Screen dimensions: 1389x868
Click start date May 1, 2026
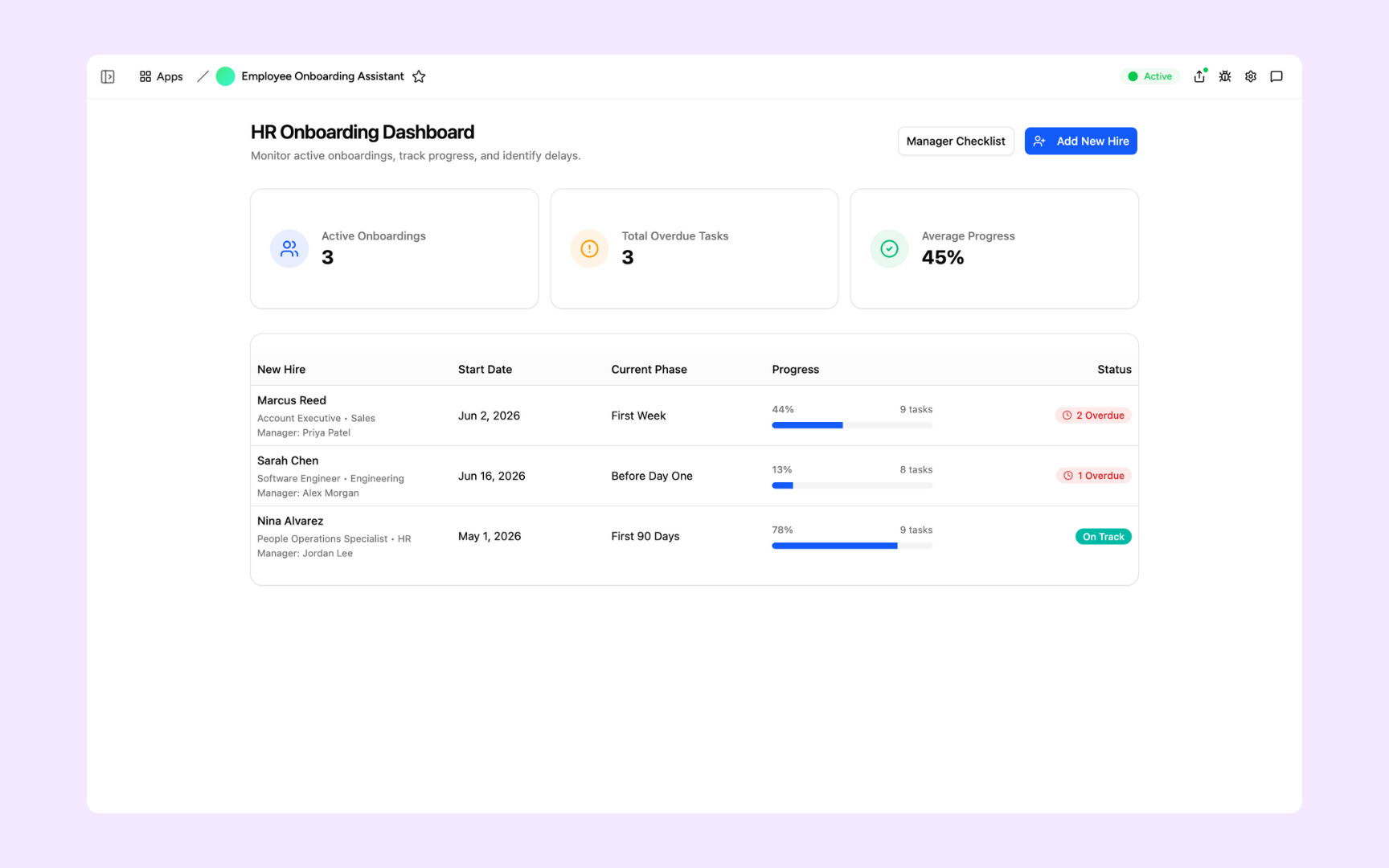(x=490, y=536)
